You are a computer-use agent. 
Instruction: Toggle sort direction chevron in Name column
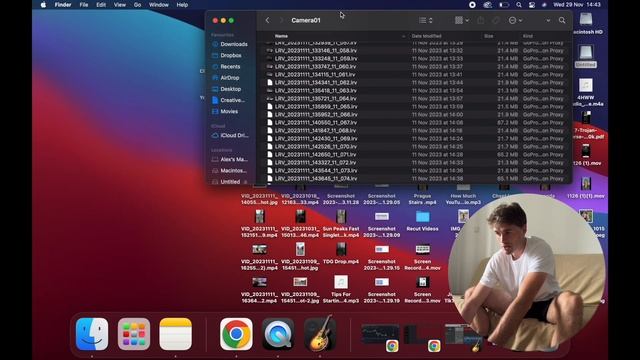click(x=403, y=36)
